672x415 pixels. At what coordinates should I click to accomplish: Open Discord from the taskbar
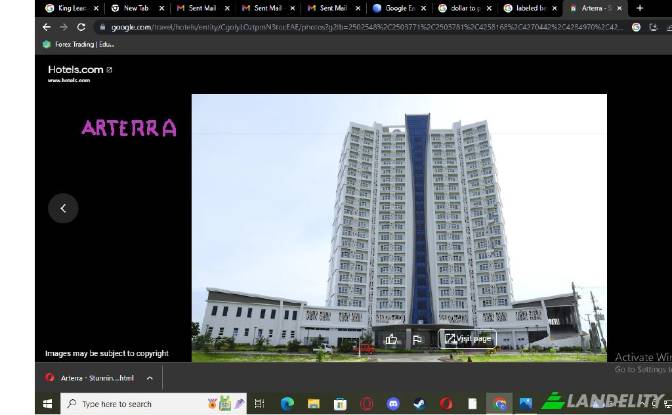point(393,404)
